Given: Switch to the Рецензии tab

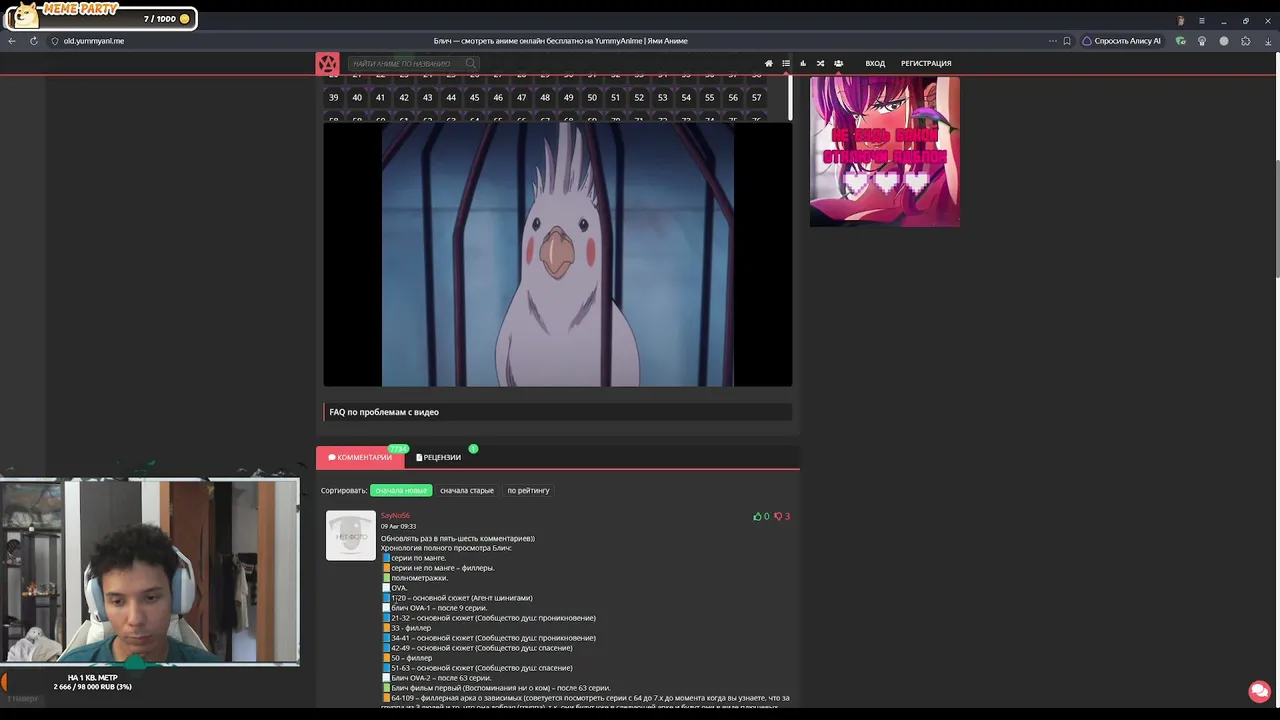Looking at the screenshot, I should tap(439, 457).
